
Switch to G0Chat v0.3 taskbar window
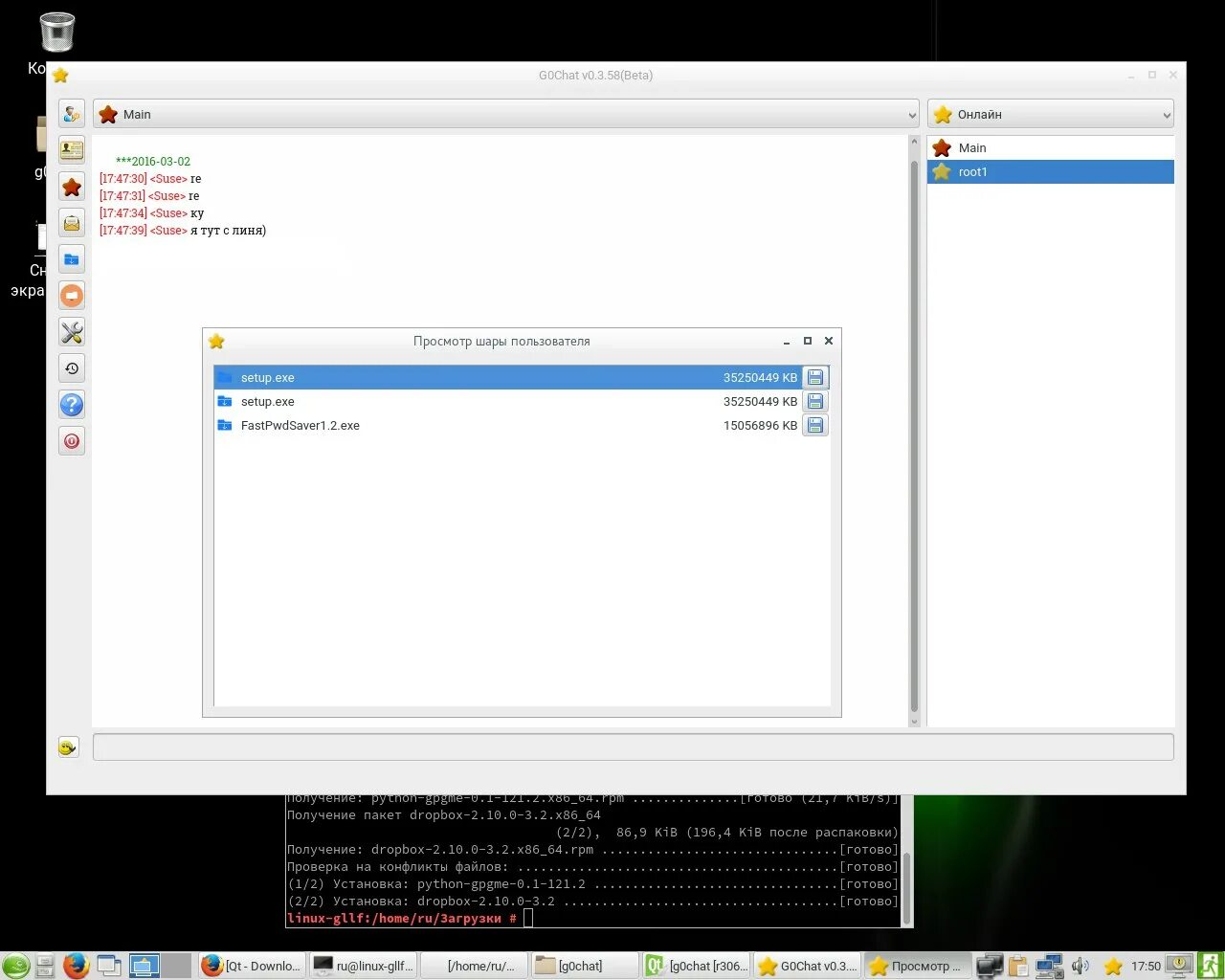pyautogui.click(x=807, y=966)
